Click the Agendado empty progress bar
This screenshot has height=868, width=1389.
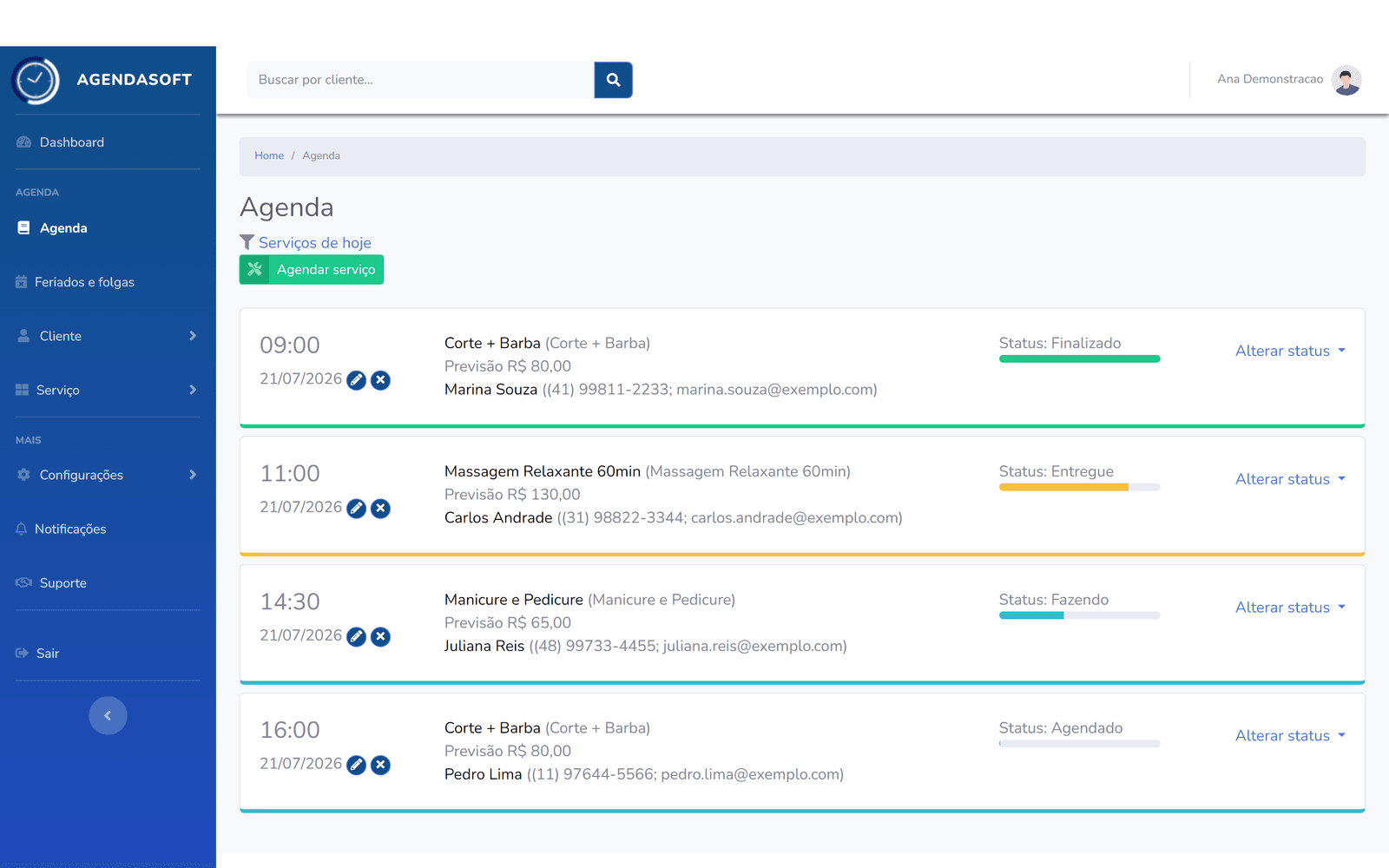[x=1079, y=744]
